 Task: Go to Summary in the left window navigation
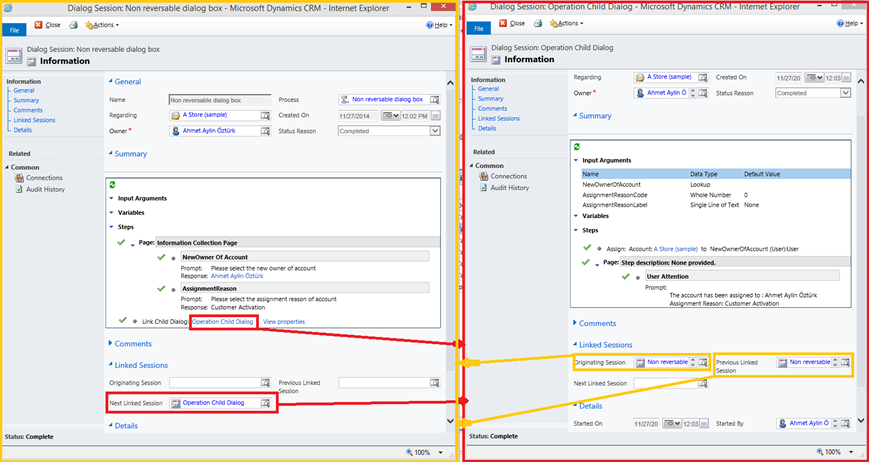(26, 100)
